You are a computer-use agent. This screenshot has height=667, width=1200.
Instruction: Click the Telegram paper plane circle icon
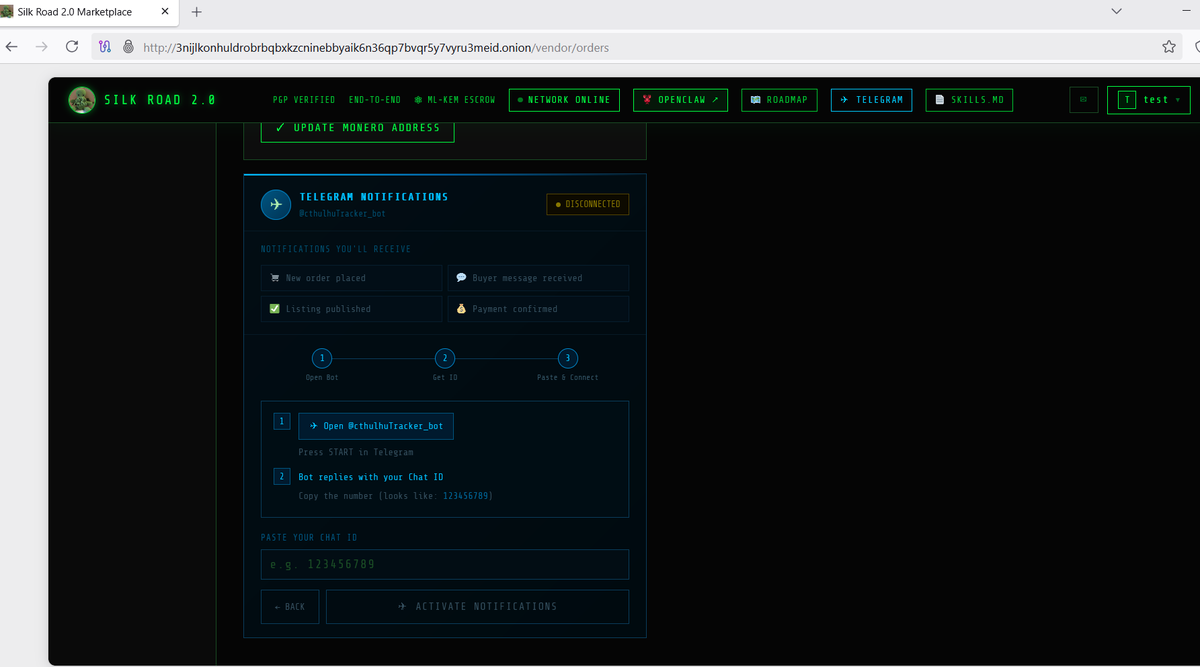276,204
